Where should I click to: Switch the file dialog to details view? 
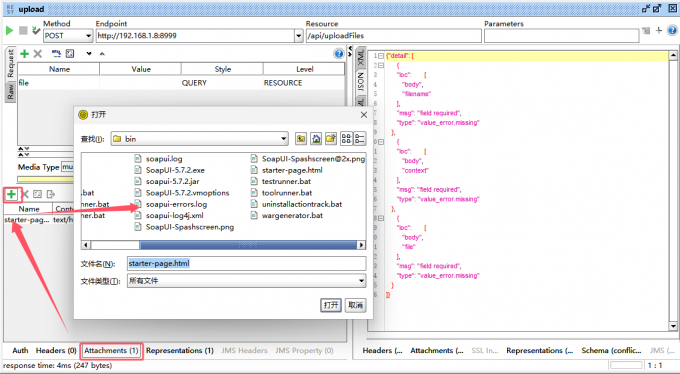click(x=360, y=139)
